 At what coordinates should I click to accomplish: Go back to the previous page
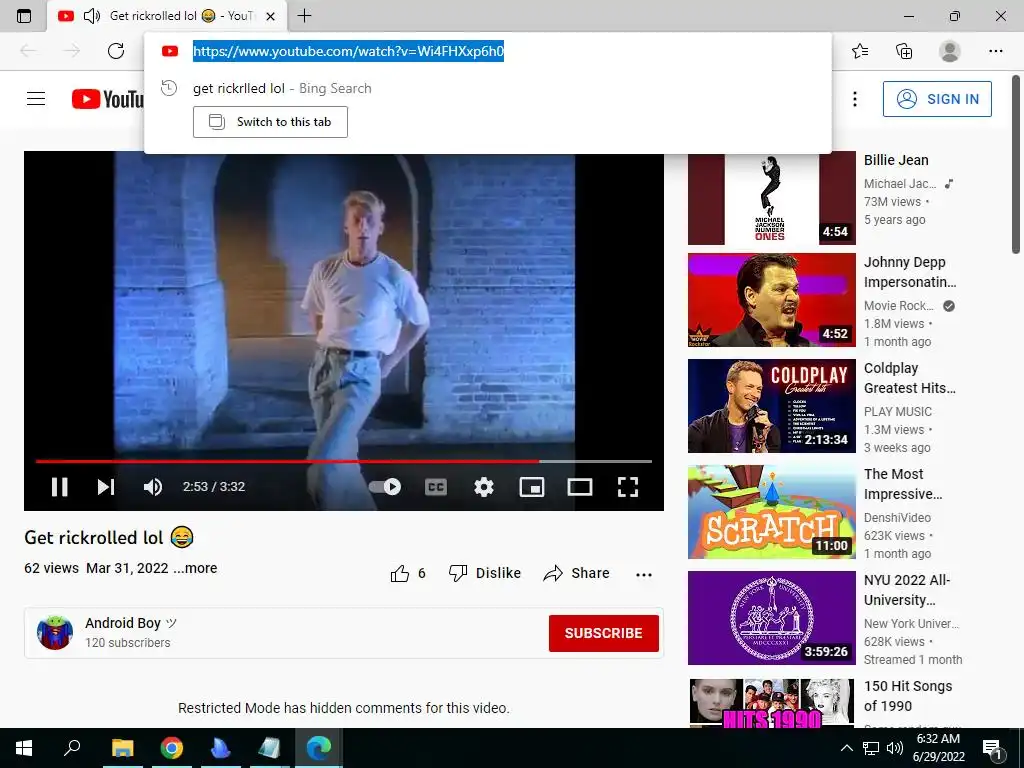[x=28, y=51]
